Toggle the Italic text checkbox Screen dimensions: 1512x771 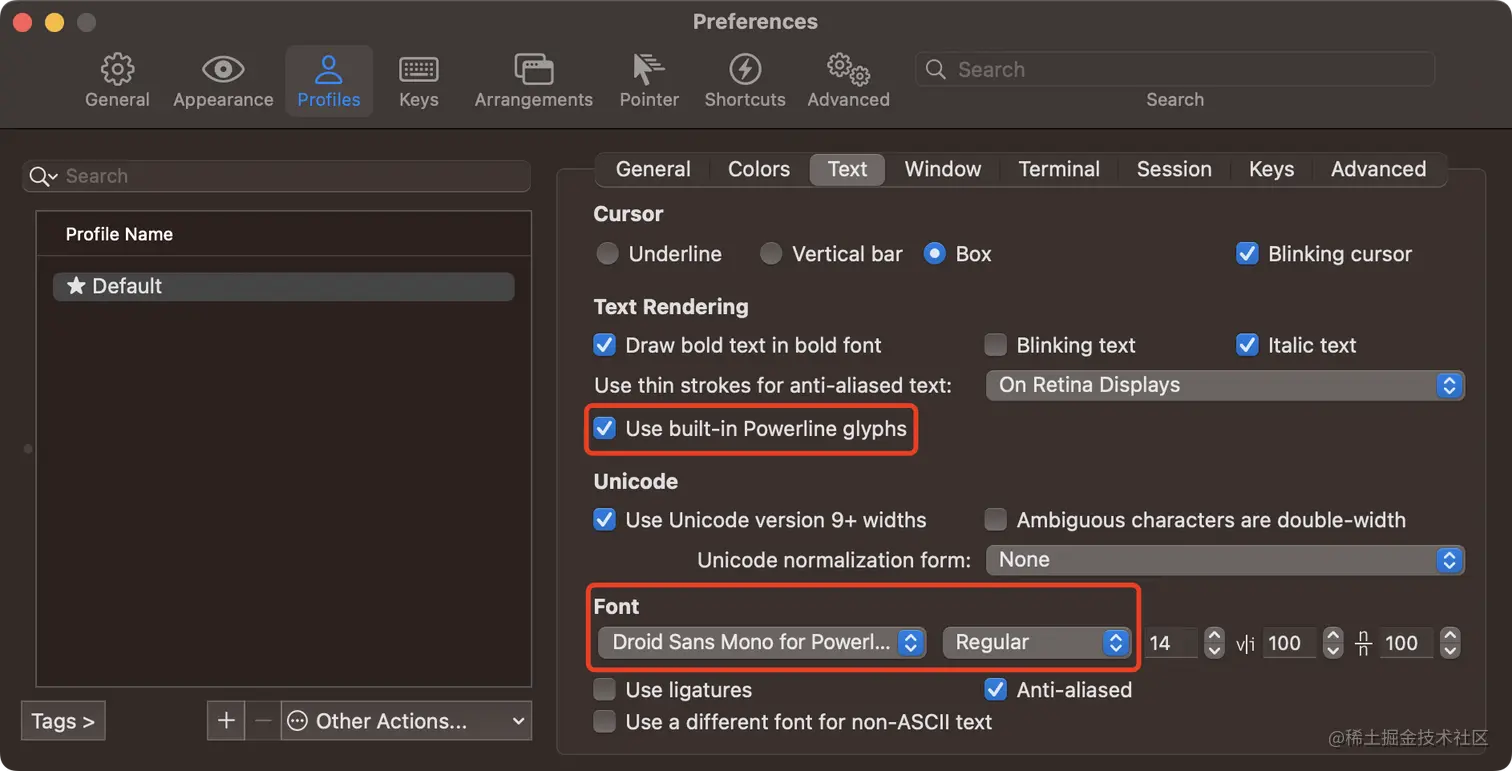(1247, 345)
